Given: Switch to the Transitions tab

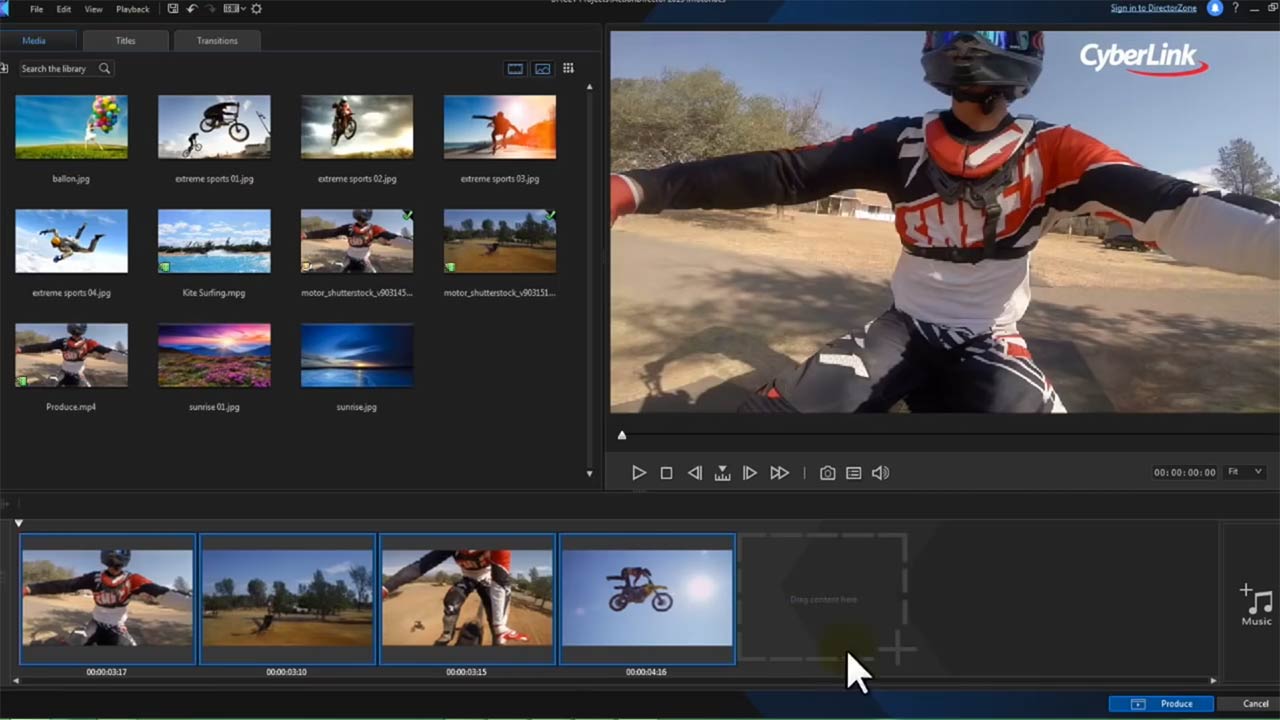Looking at the screenshot, I should [x=217, y=41].
